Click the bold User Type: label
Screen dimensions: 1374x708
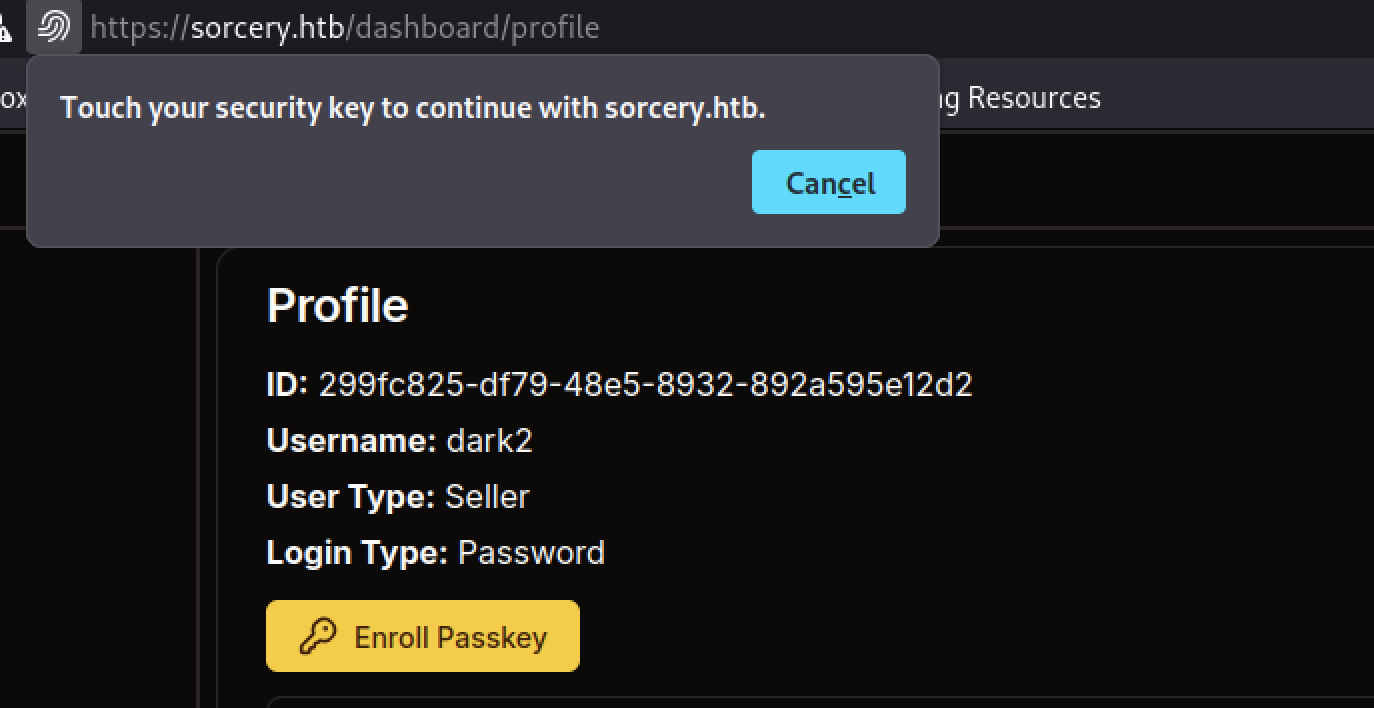click(350, 497)
